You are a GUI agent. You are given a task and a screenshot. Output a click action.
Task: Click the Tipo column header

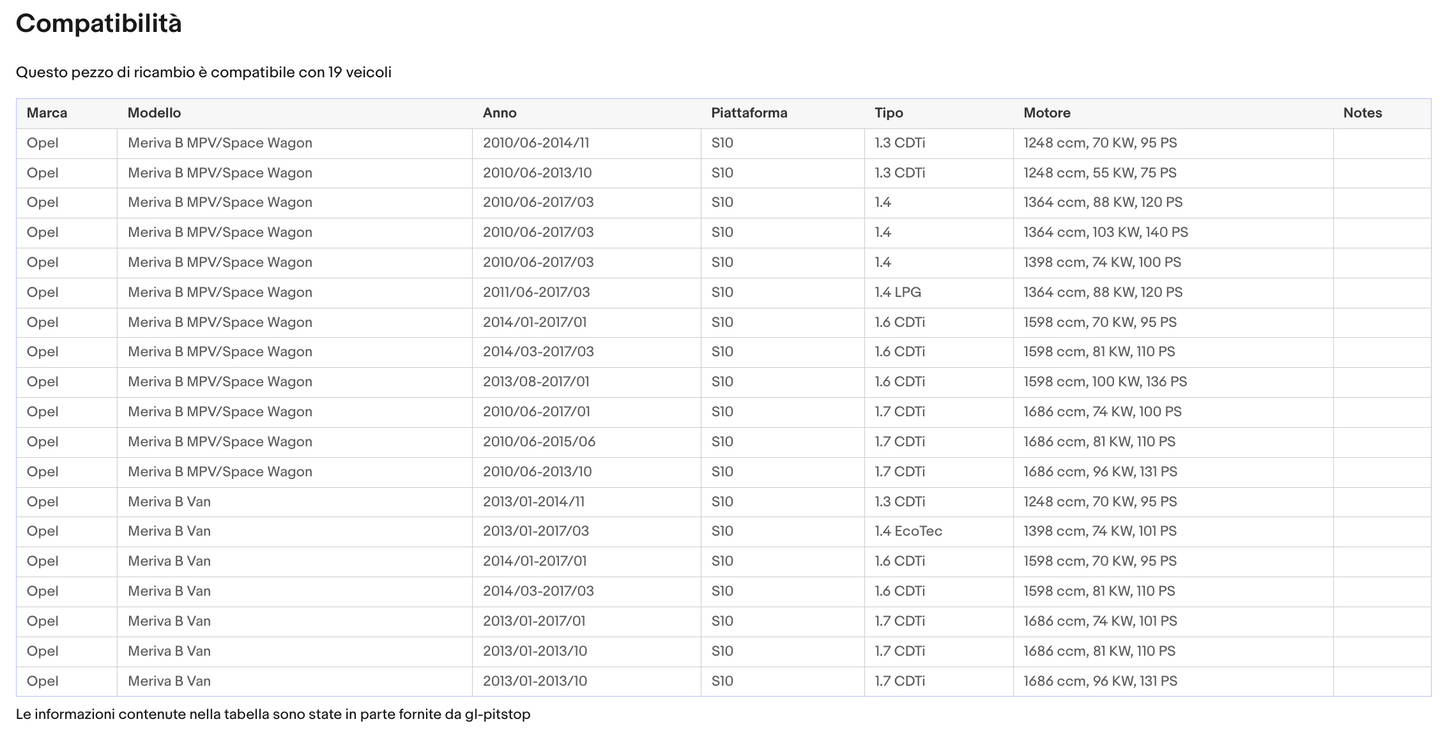[x=888, y=113]
